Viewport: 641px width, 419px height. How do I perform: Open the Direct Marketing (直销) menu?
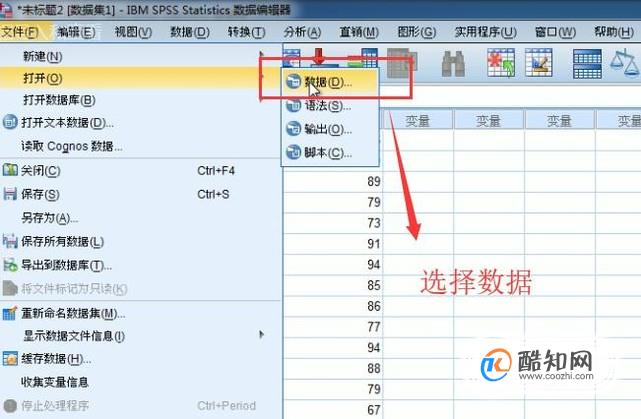[359, 32]
